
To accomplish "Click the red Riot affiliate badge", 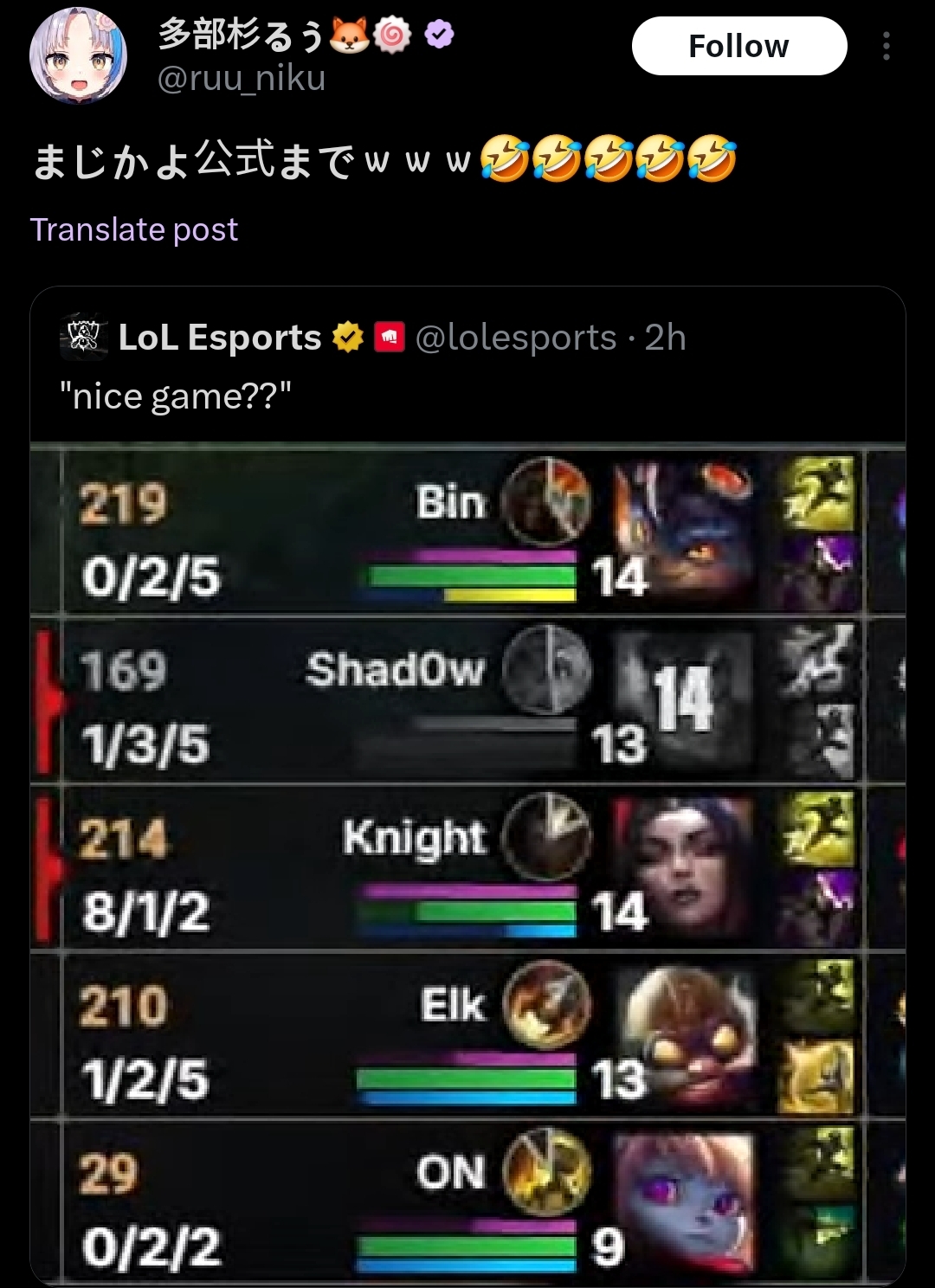I will [x=390, y=337].
